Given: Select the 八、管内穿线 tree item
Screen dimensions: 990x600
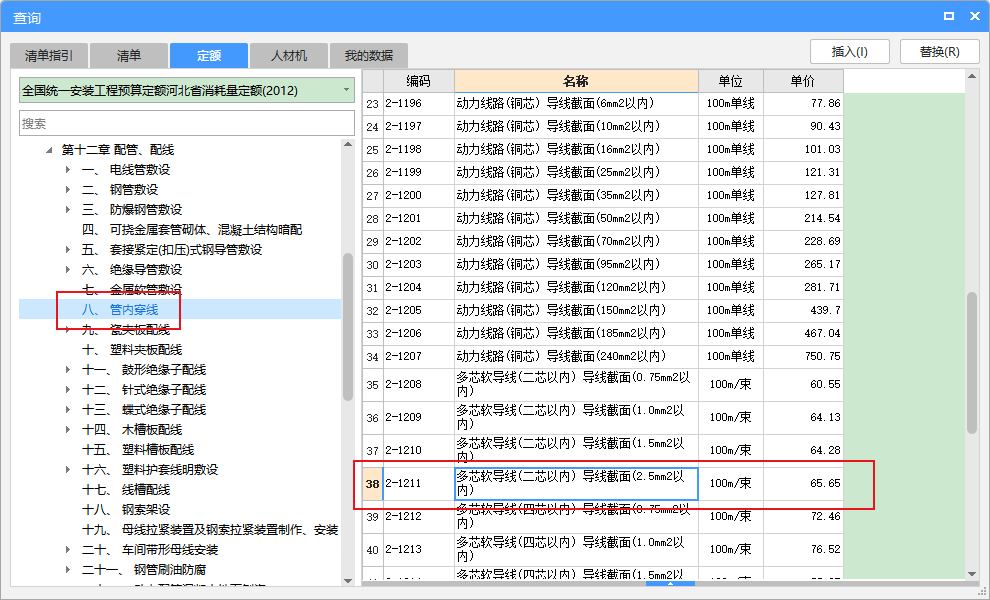Looking at the screenshot, I should [120, 309].
